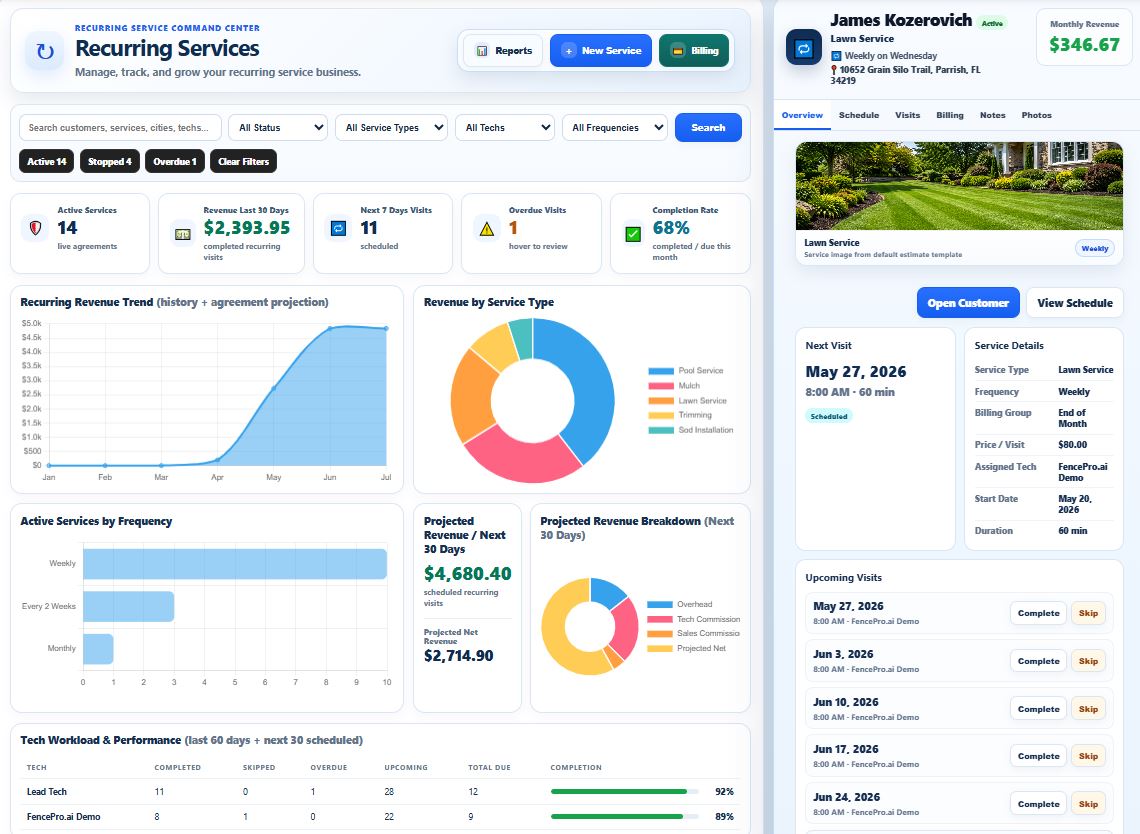Toggle the Stopped 4 filter chip
This screenshot has width=1140, height=834.
point(110,161)
